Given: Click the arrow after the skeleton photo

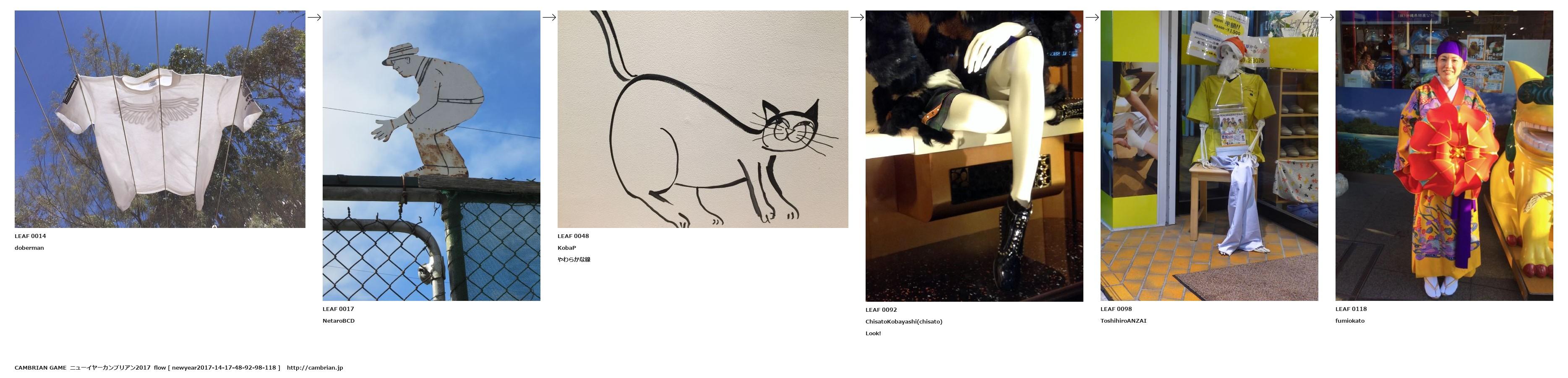Looking at the screenshot, I should [1327, 18].
